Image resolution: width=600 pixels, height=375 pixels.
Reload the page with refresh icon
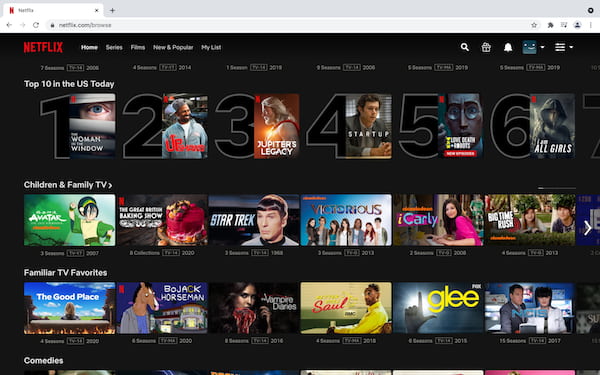[36, 25]
